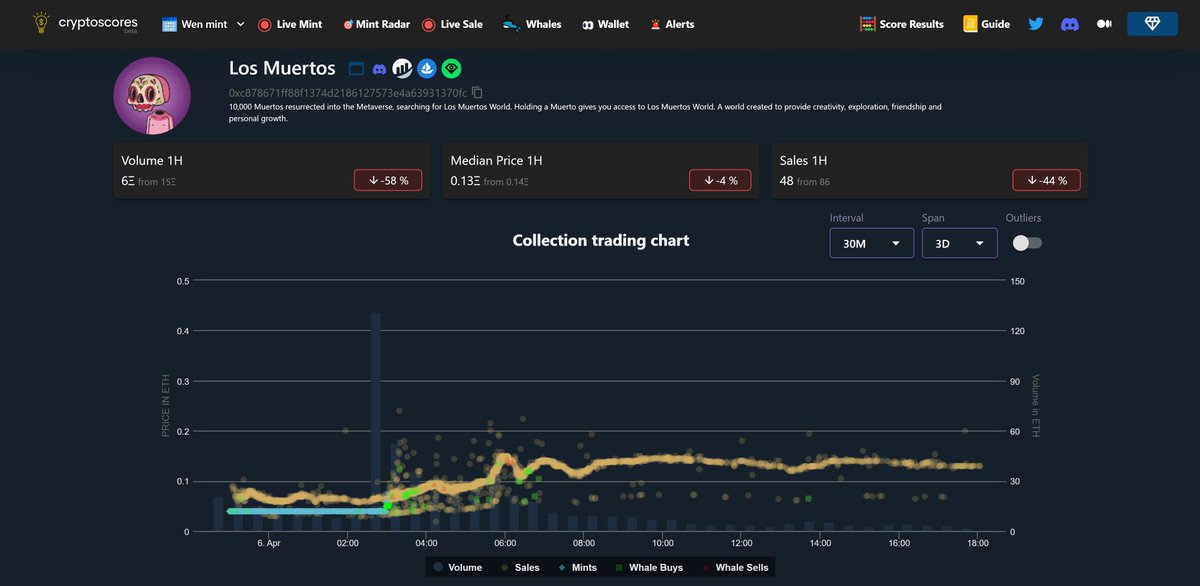Open the Alerts page
The height and width of the screenshot is (586, 1200).
[x=671, y=24]
